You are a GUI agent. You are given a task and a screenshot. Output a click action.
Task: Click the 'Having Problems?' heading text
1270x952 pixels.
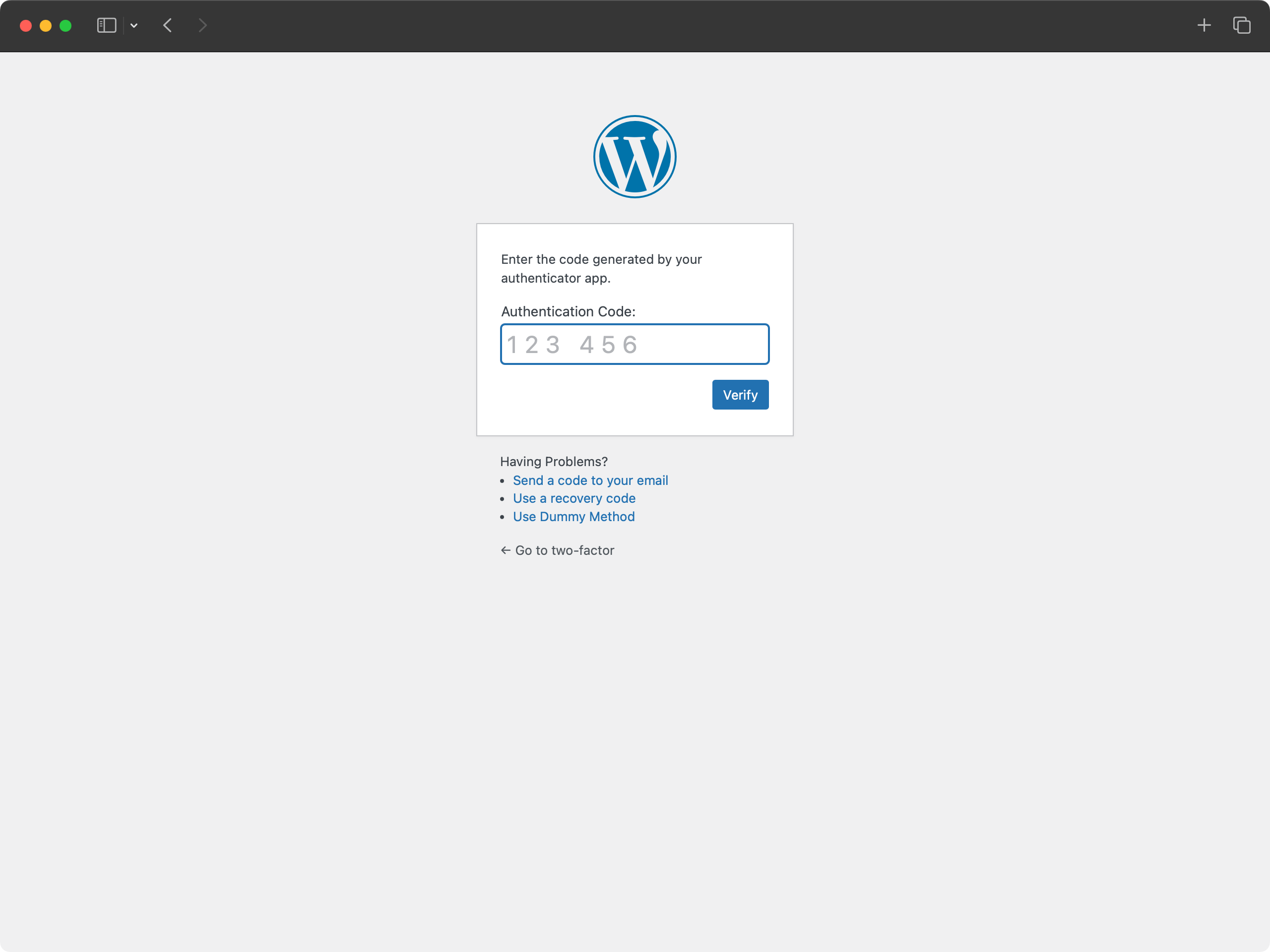coord(554,461)
